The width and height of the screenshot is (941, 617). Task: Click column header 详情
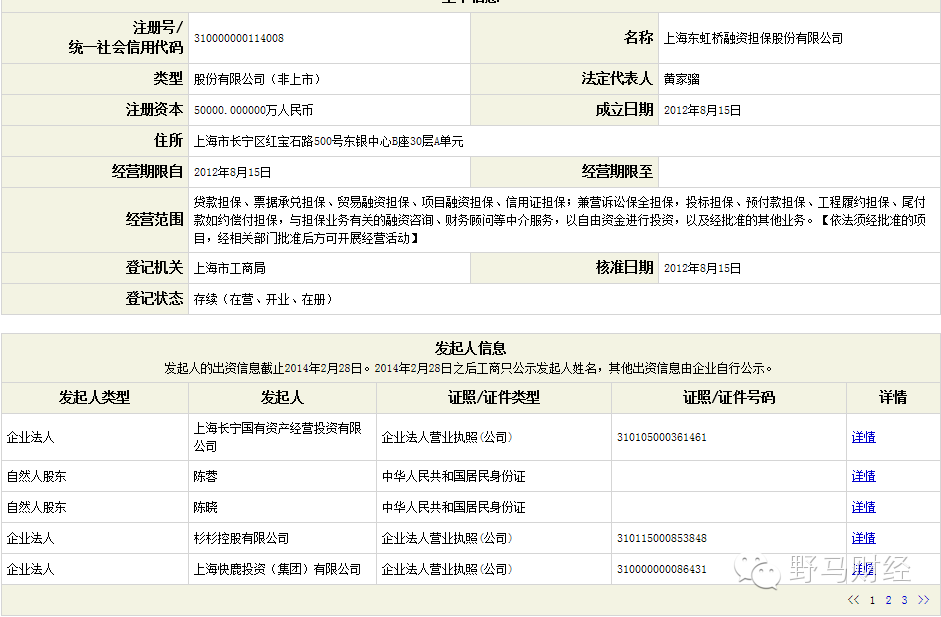pyautogui.click(x=893, y=397)
